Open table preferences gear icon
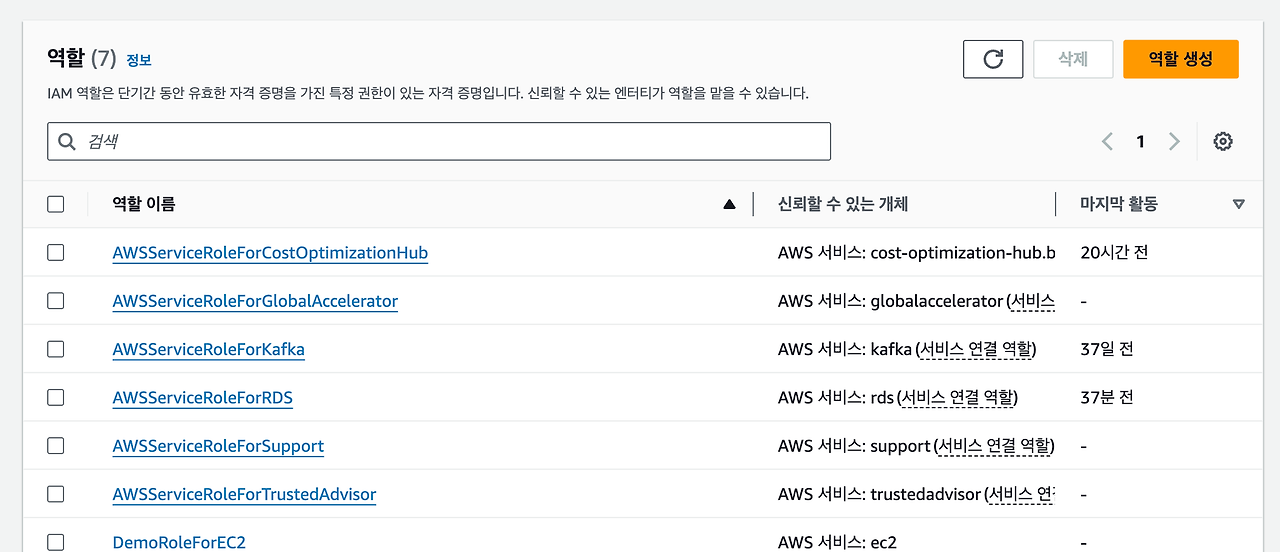This screenshot has height=552, width=1280. (x=1222, y=142)
